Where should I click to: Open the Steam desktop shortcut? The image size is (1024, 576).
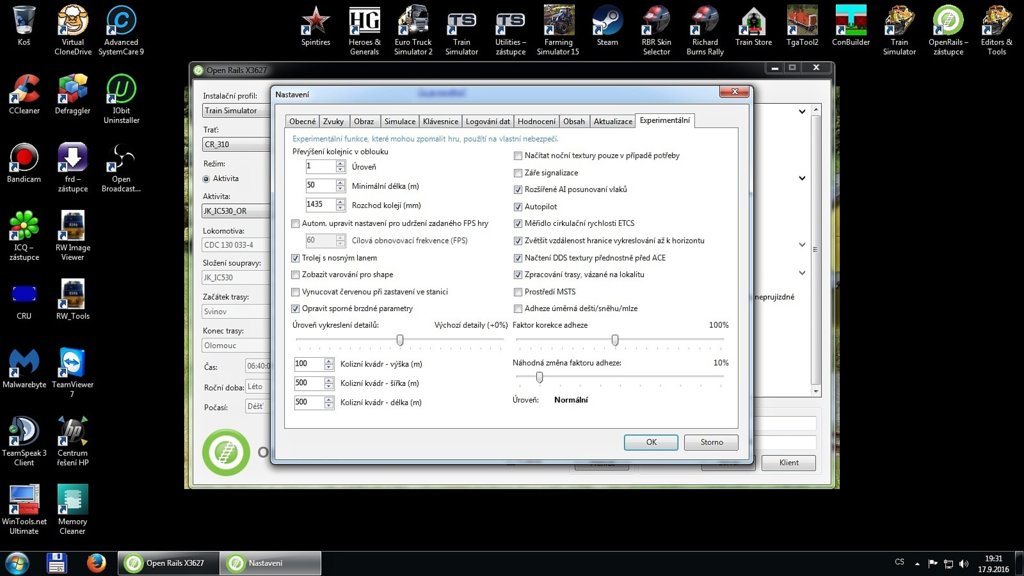click(x=607, y=21)
